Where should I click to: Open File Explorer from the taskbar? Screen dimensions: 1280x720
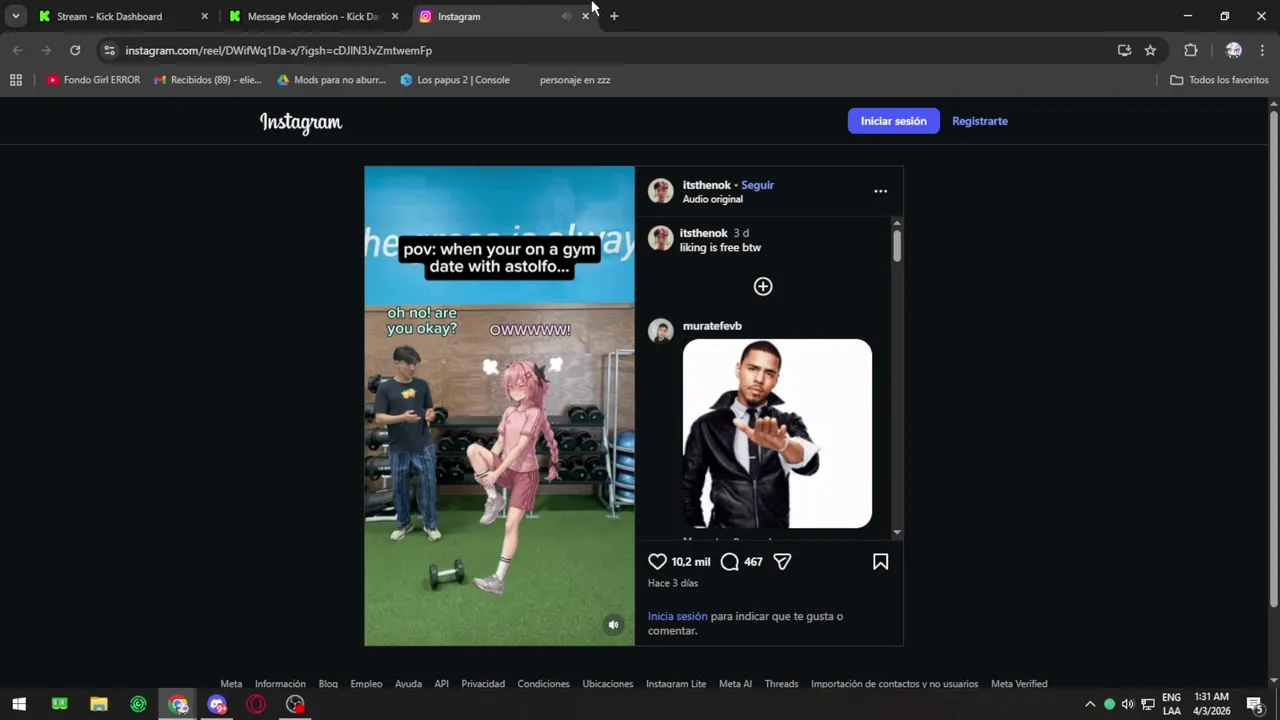98,705
